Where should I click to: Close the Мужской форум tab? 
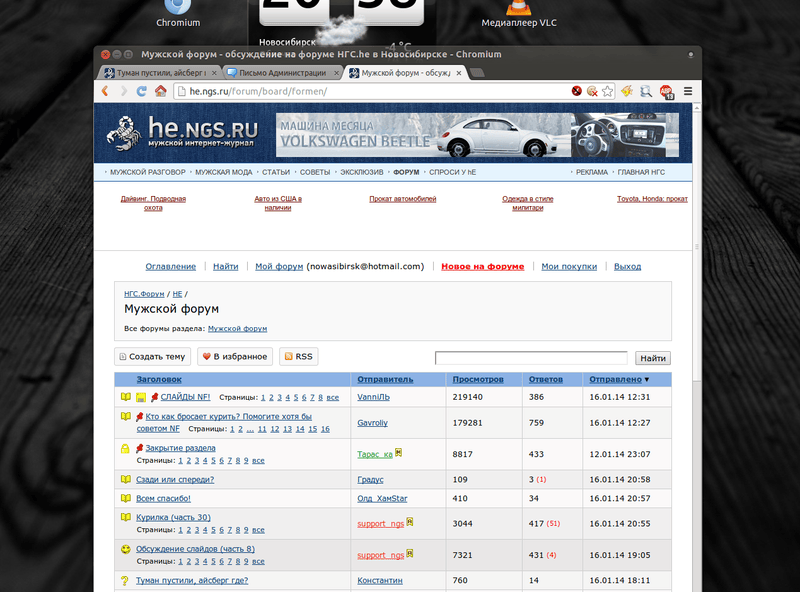[459, 73]
